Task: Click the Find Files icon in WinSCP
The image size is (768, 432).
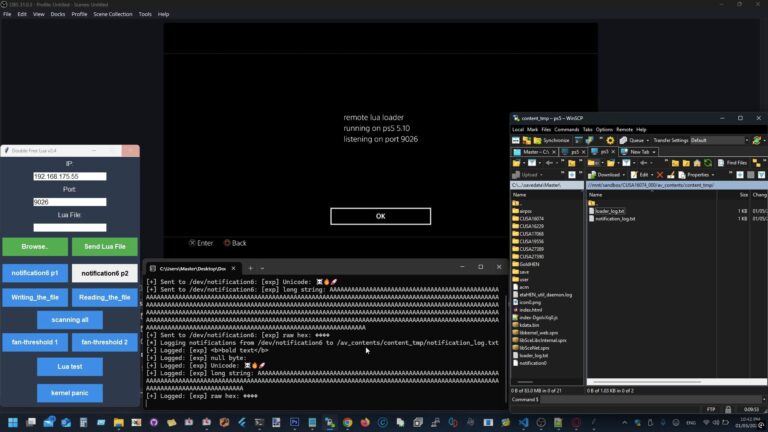Action: [721, 163]
